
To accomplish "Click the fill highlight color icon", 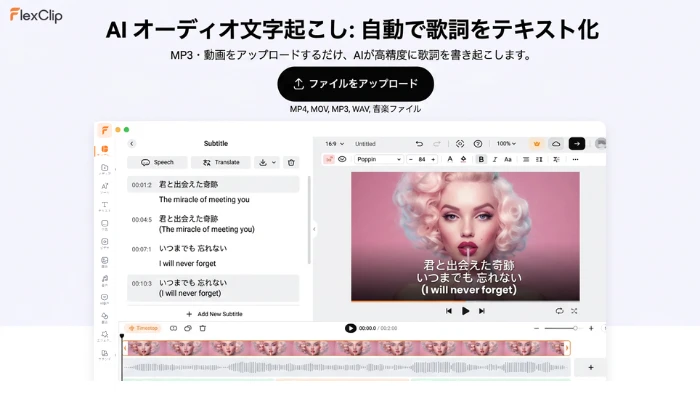I will click(463, 159).
